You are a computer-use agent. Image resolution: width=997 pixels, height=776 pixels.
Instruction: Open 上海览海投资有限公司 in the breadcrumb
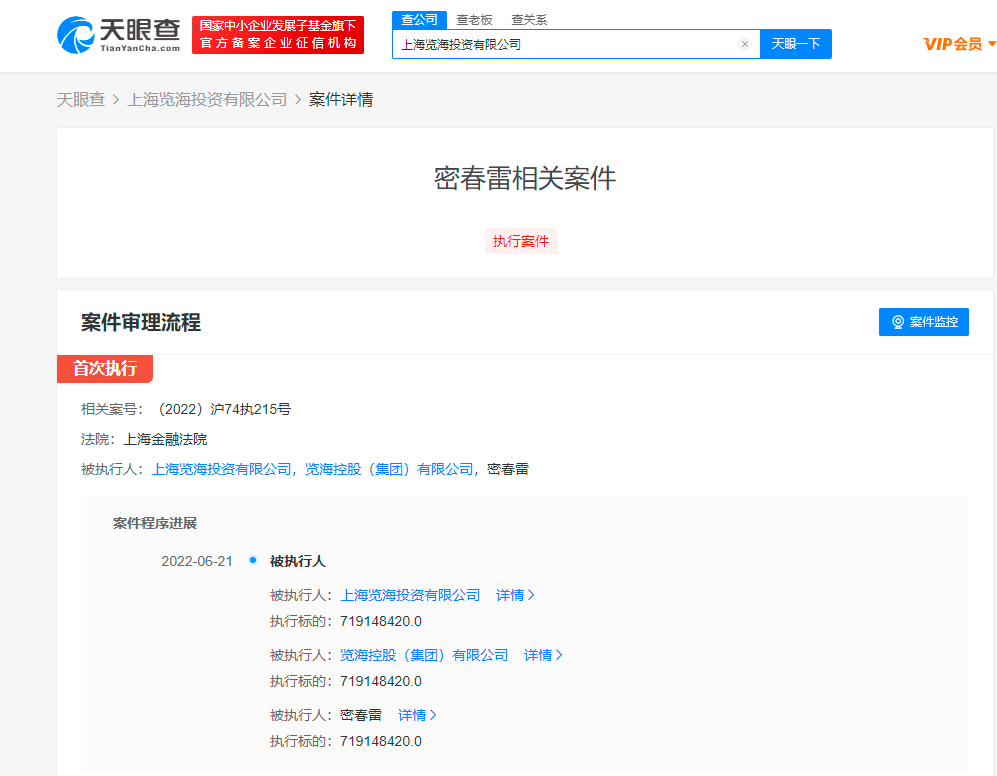point(207,100)
